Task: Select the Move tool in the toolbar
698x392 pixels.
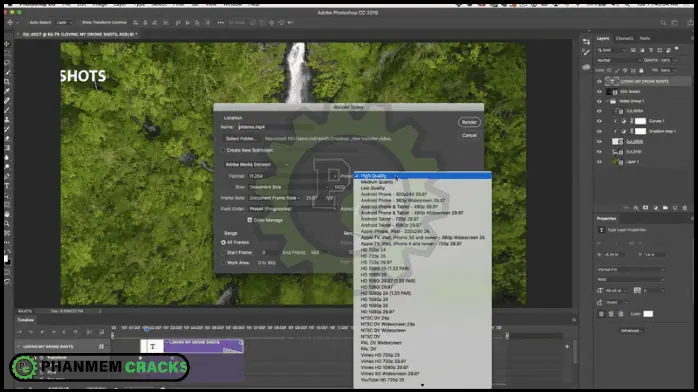Action: click(7, 44)
